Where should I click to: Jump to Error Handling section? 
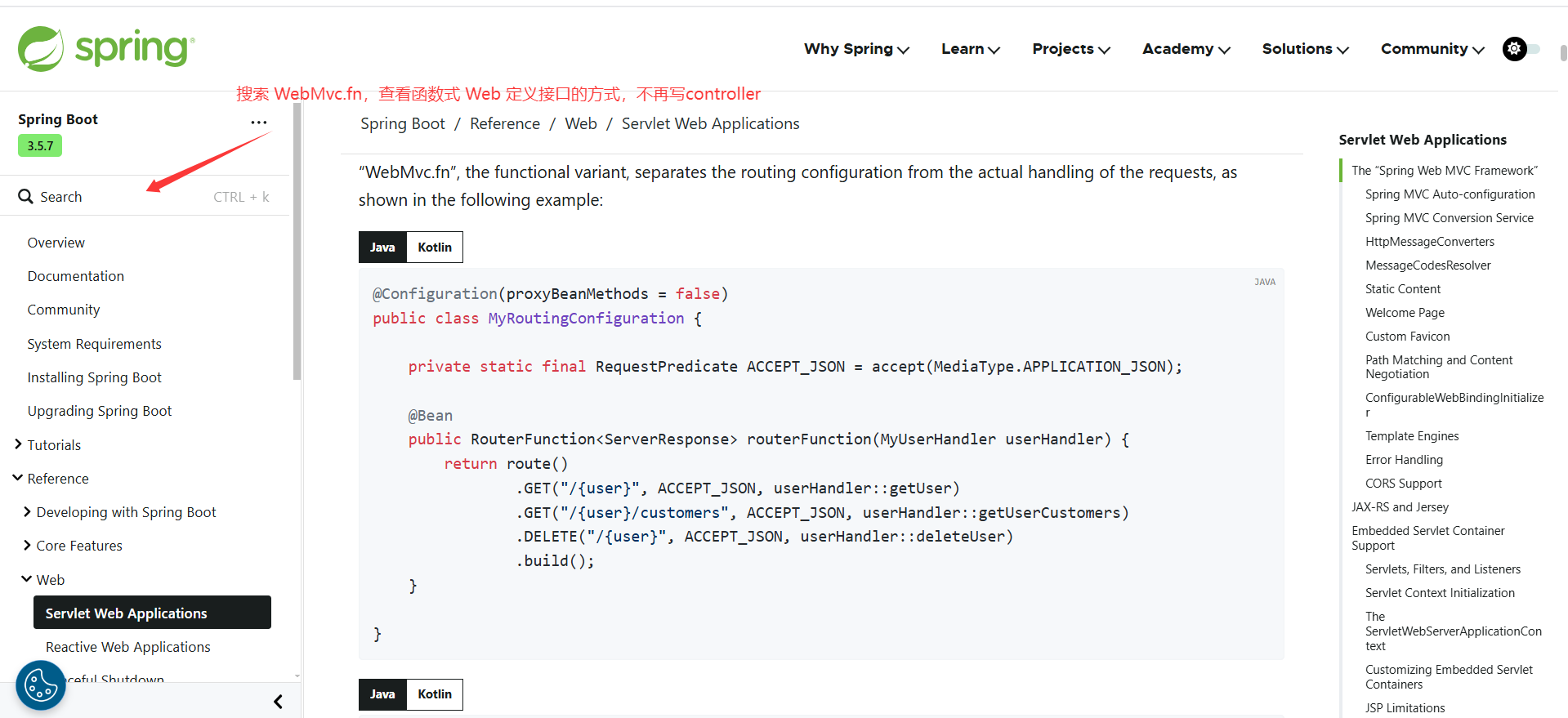[x=1405, y=460]
